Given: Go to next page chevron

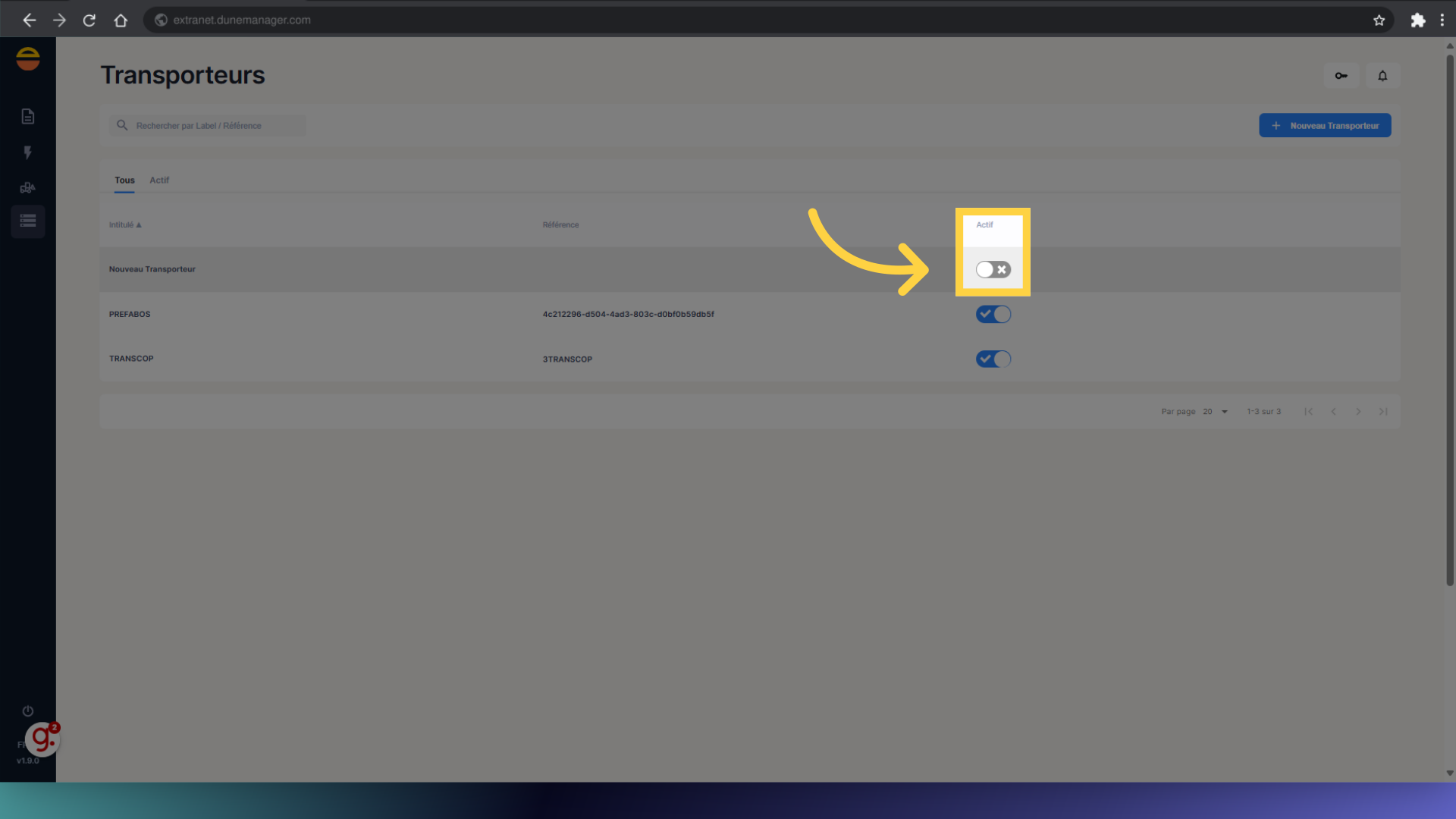Looking at the screenshot, I should tap(1358, 412).
